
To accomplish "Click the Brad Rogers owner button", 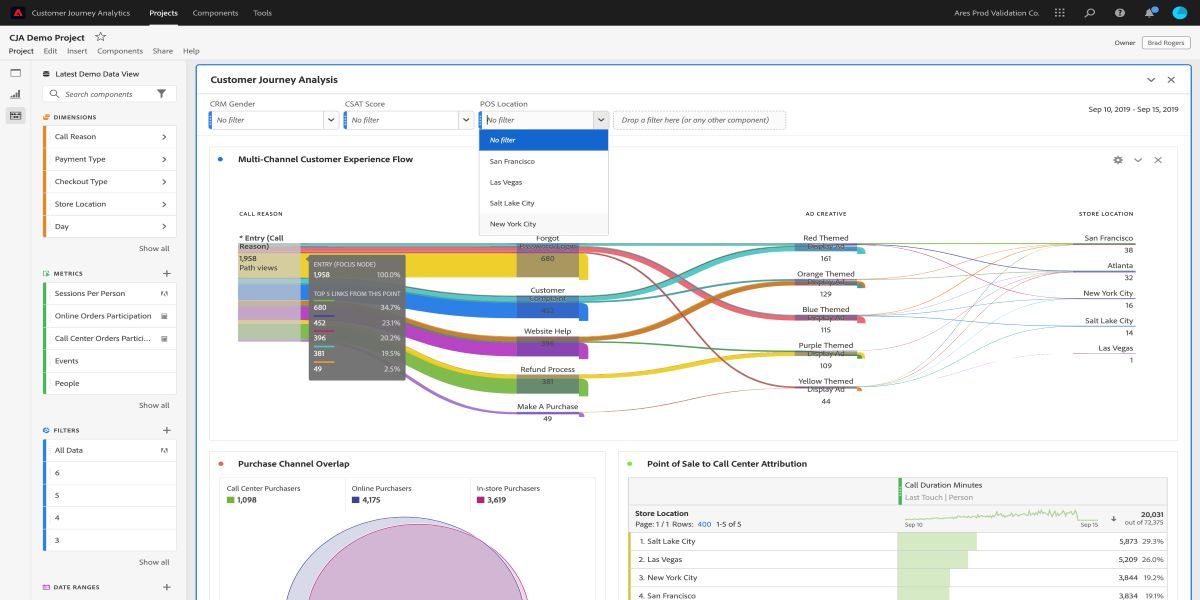I will coord(1166,43).
